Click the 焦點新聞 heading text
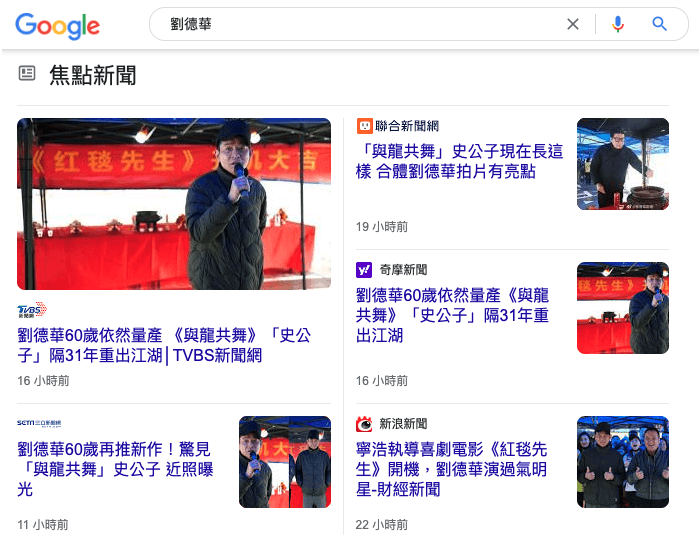700x554 pixels. [x=93, y=75]
